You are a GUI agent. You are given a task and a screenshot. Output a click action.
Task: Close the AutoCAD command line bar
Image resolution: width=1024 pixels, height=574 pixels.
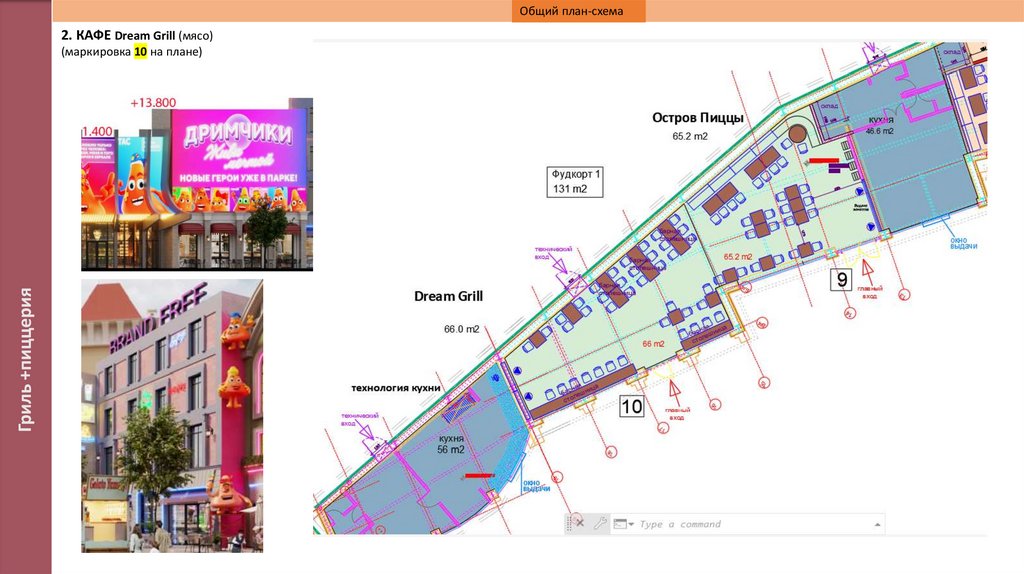(580, 523)
